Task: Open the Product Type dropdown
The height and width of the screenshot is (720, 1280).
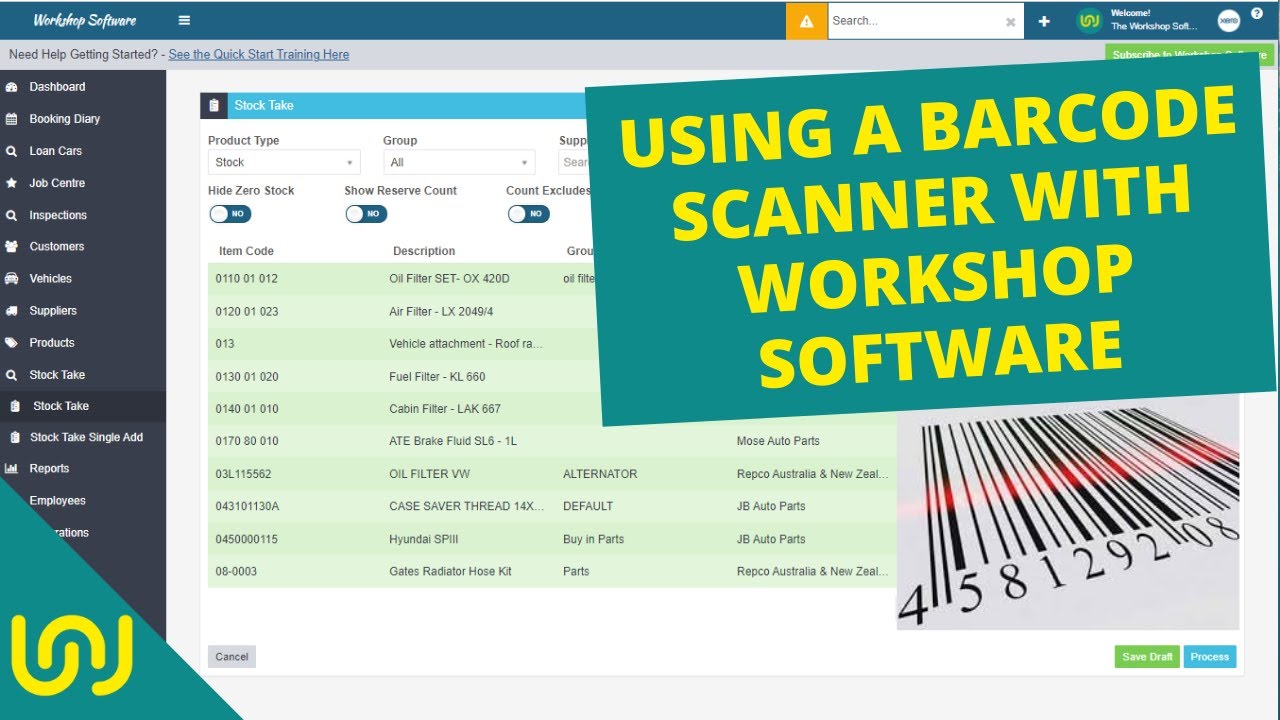Action: pyautogui.click(x=284, y=162)
